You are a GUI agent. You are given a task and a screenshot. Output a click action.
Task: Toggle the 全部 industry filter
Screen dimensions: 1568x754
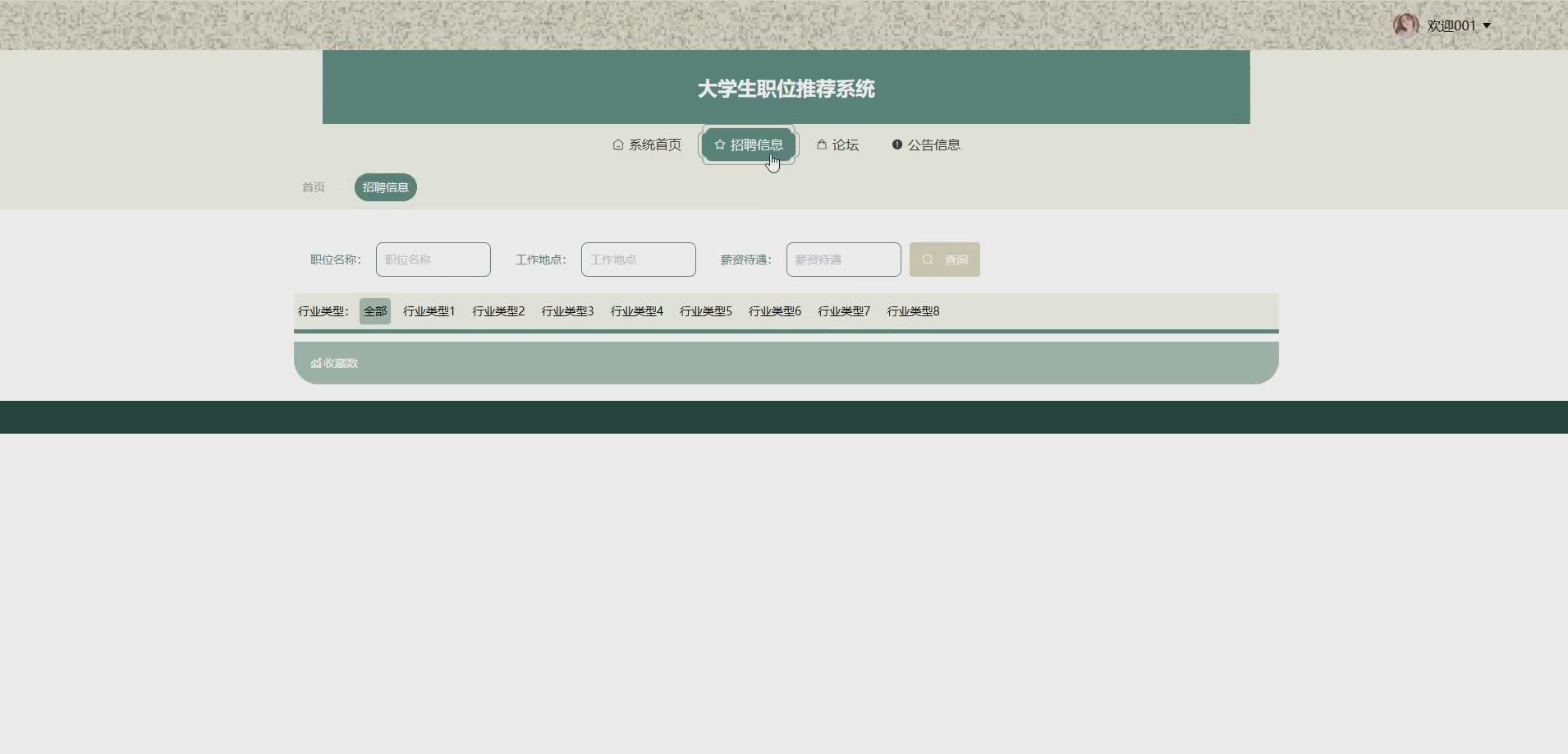coord(374,310)
